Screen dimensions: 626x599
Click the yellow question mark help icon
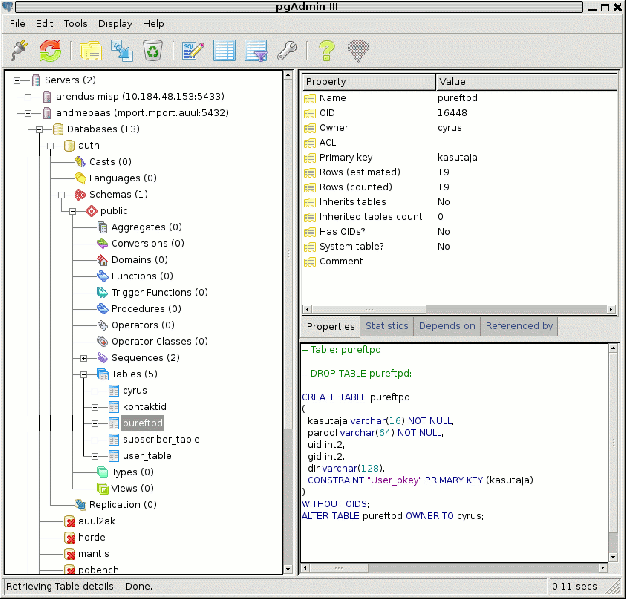(x=327, y=51)
